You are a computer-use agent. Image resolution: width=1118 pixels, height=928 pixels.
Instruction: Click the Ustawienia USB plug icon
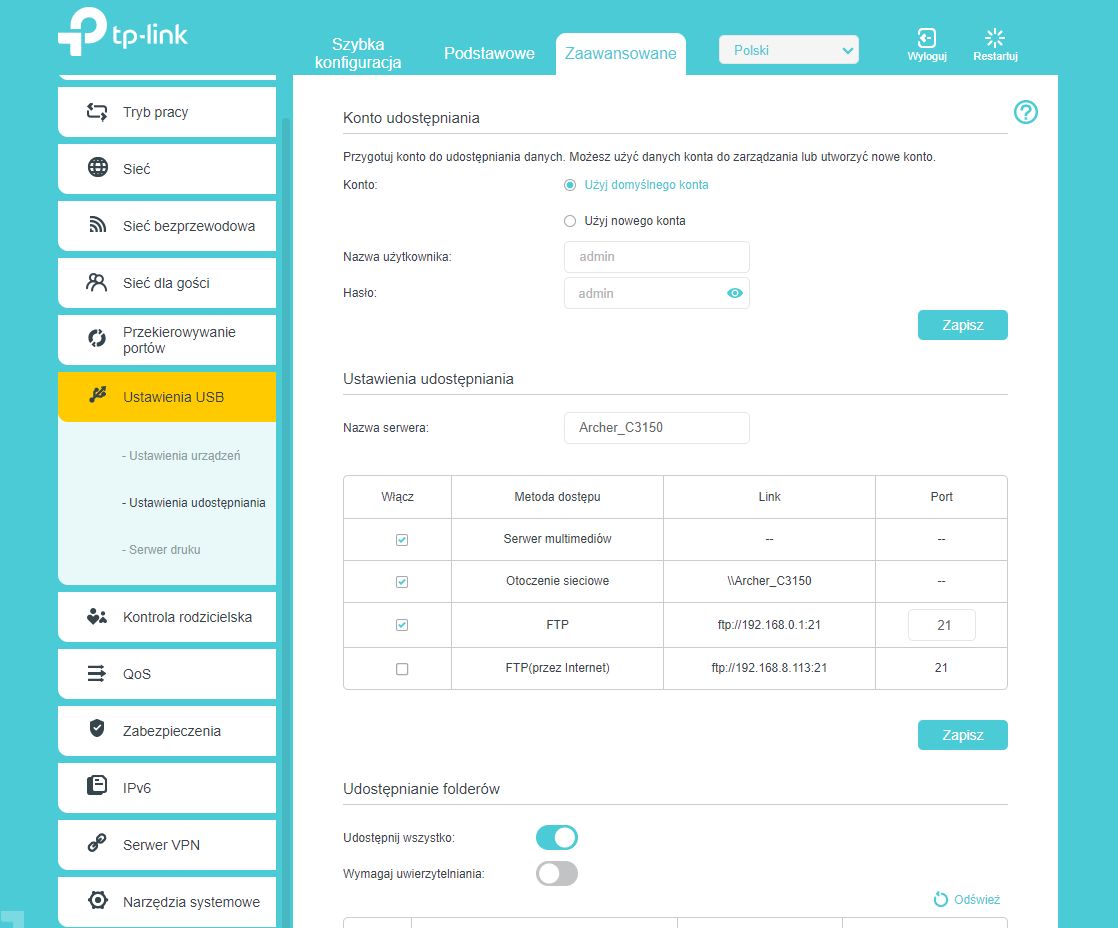click(x=98, y=395)
